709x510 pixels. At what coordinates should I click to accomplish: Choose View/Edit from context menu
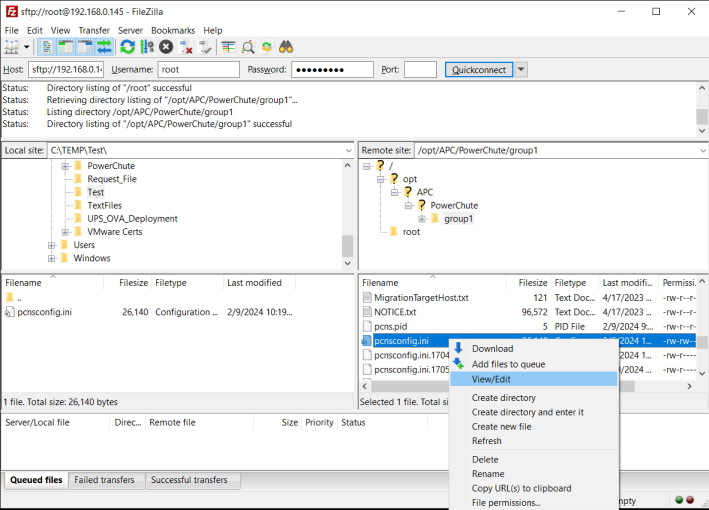point(534,379)
